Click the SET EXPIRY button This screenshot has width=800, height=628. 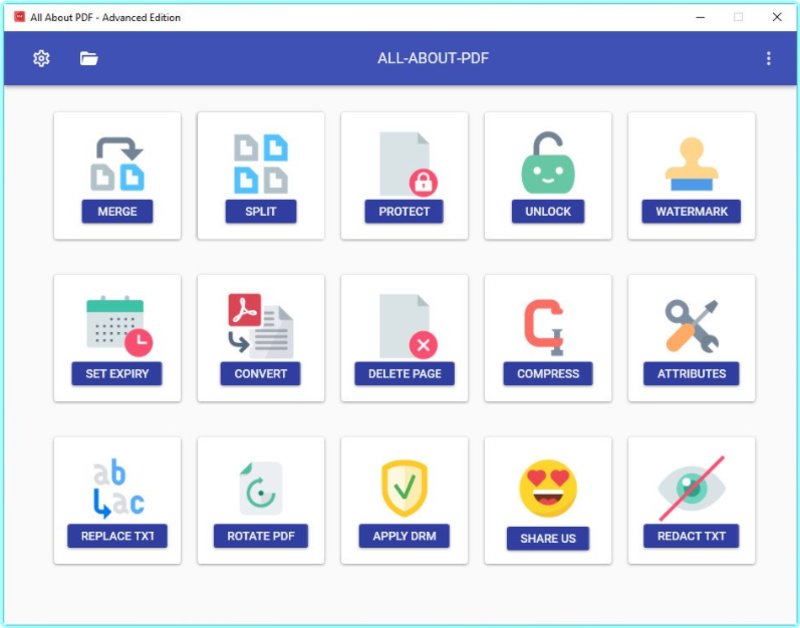coord(117,373)
